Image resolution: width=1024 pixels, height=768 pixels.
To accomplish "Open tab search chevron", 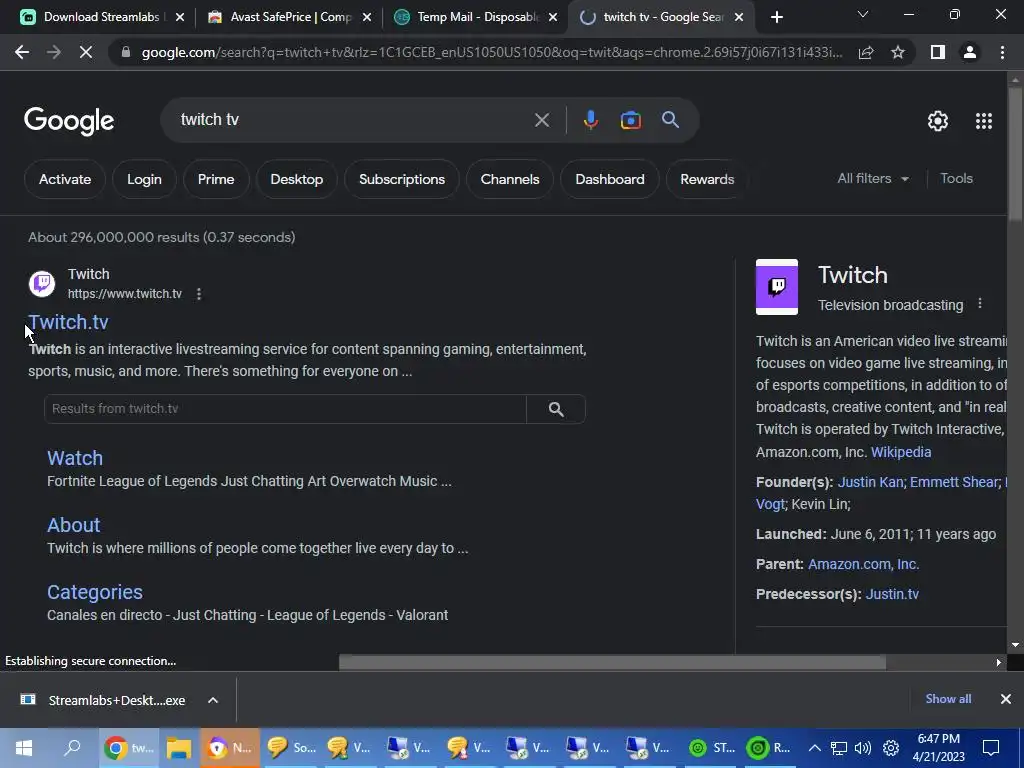I will 863,14.
